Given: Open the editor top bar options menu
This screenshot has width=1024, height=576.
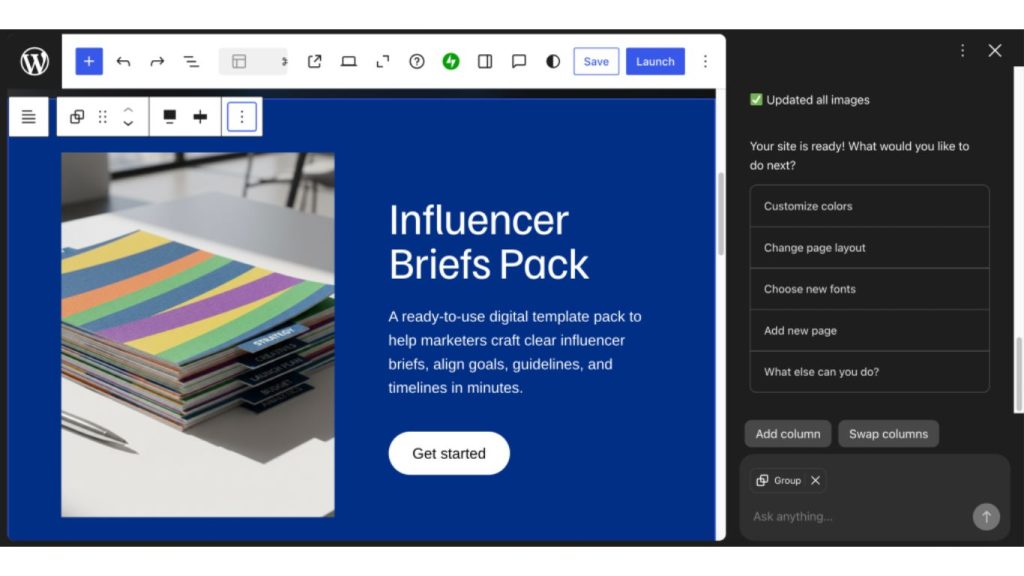Looking at the screenshot, I should coord(705,62).
